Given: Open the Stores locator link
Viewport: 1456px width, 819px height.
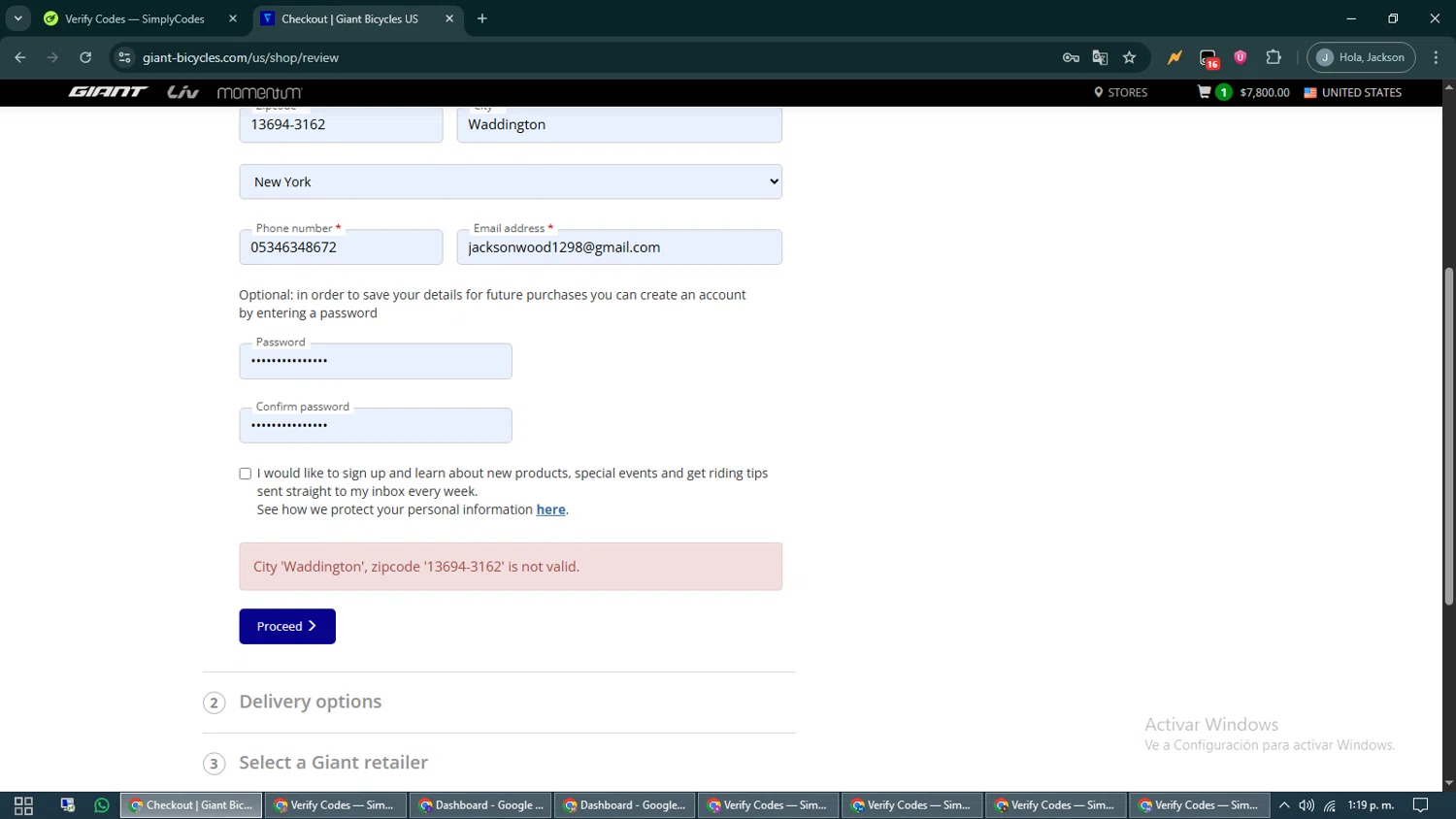Looking at the screenshot, I should [1120, 92].
